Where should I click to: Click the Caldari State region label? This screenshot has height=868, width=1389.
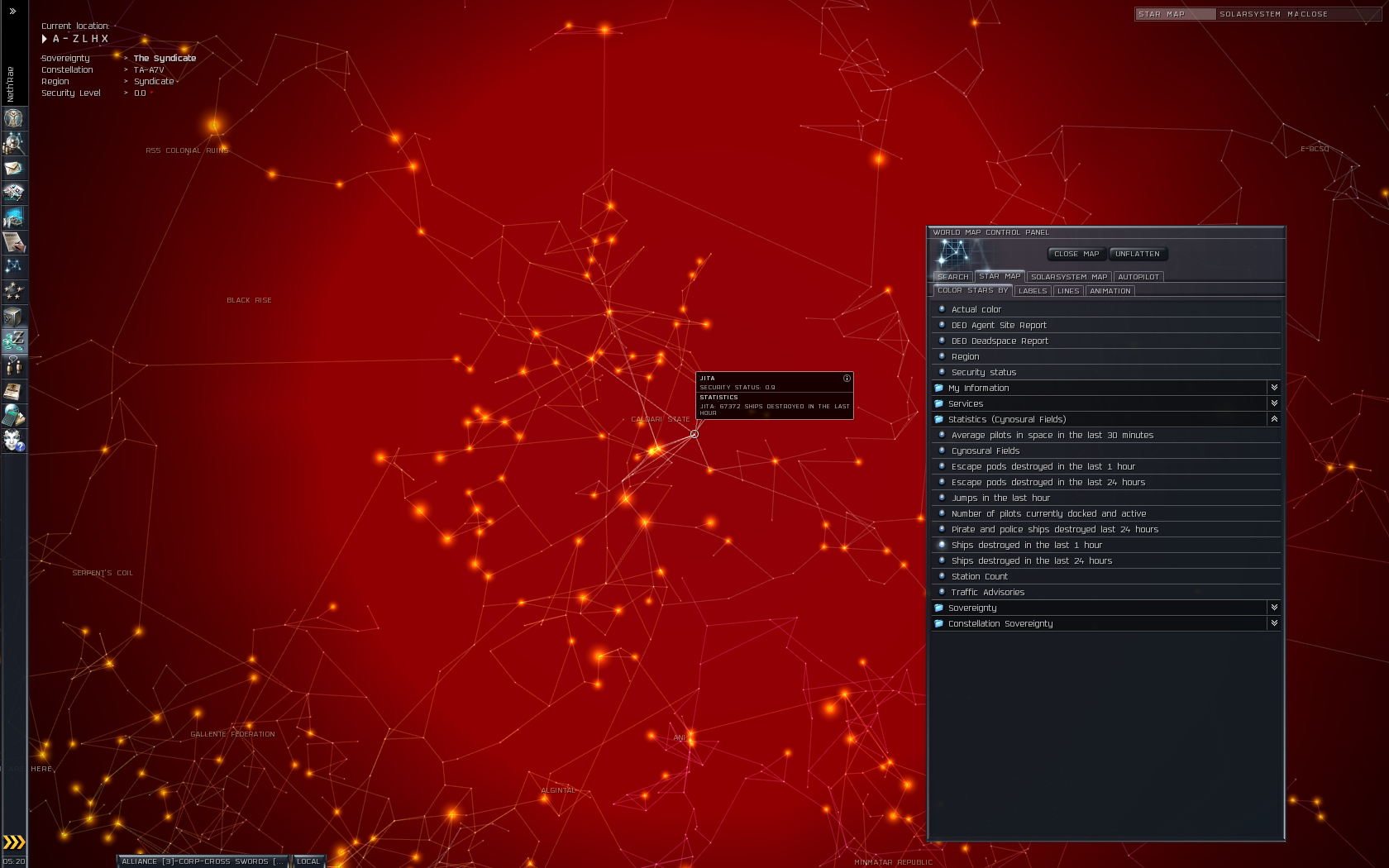click(660, 419)
